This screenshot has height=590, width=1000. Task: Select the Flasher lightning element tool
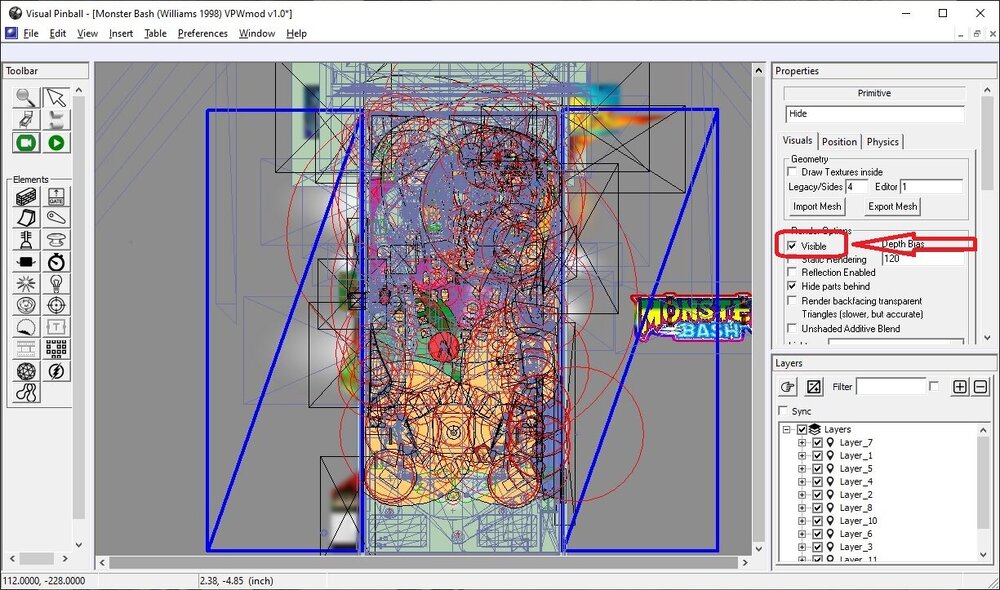56,371
